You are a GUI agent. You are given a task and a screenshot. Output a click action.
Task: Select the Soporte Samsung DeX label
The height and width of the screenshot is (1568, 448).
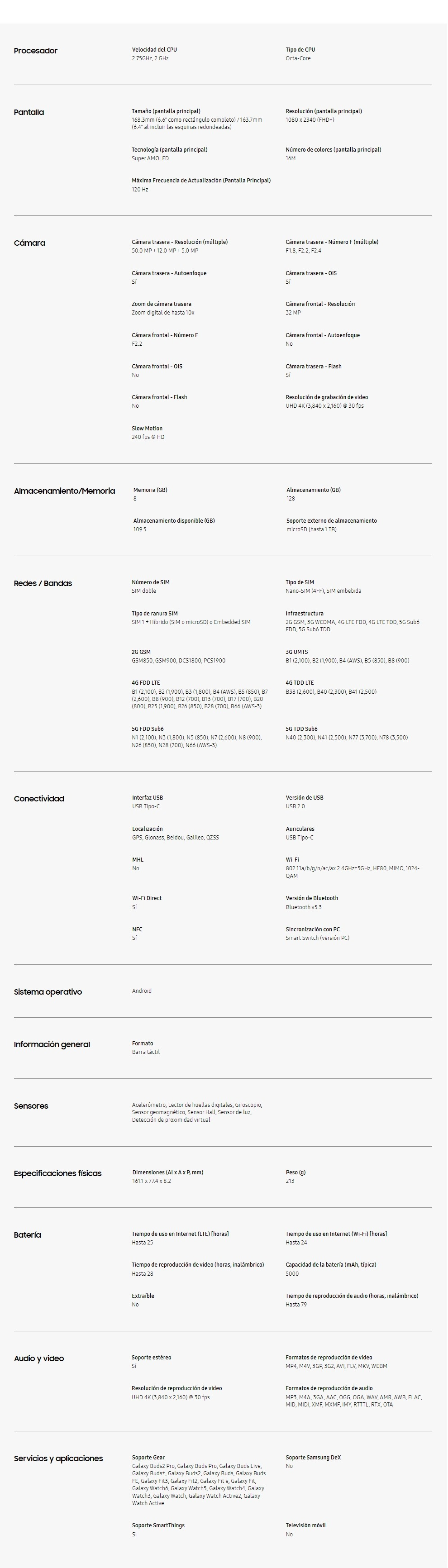[x=313, y=1457]
